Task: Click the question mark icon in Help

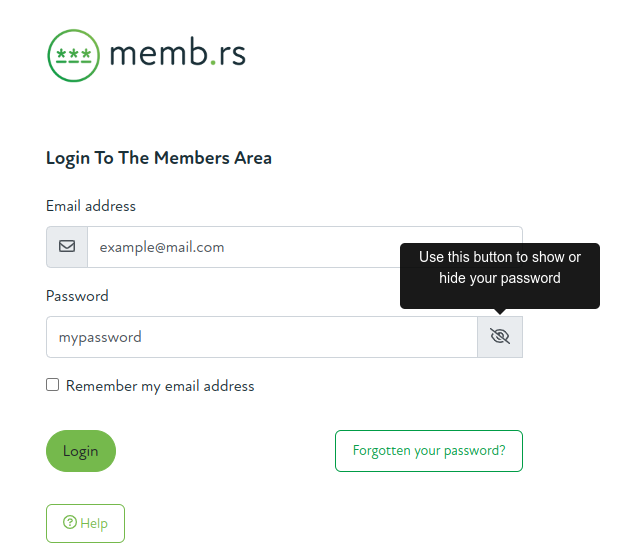Action: [70, 523]
